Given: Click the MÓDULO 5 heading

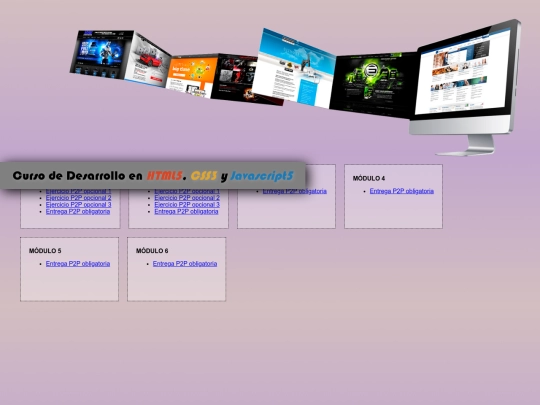Looking at the screenshot, I should pyautogui.click(x=45, y=251).
